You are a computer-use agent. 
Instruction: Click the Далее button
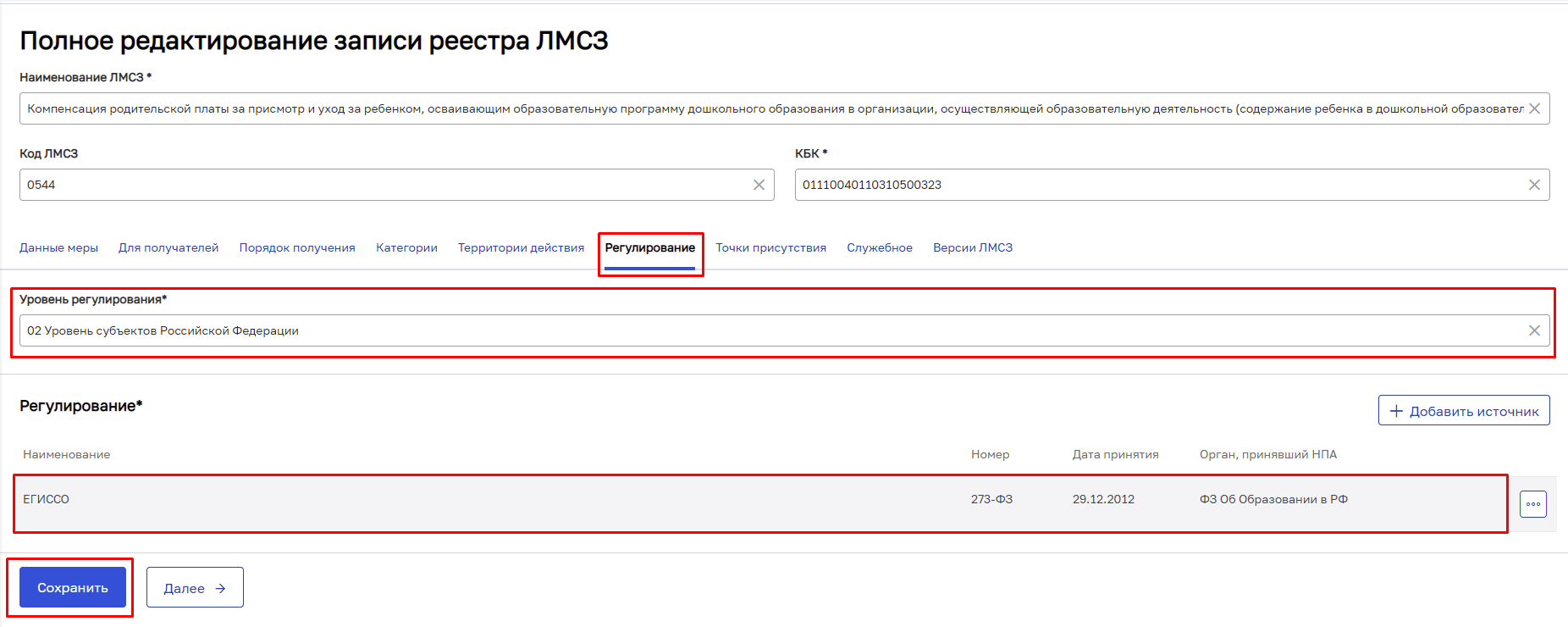click(195, 588)
